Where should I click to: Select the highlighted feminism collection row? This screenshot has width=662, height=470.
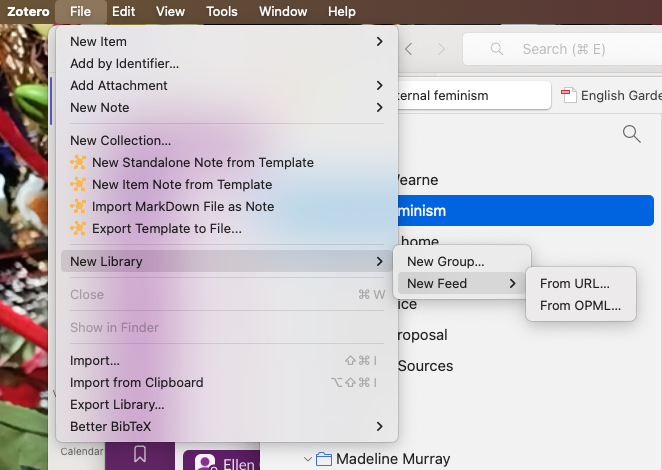(x=525, y=210)
